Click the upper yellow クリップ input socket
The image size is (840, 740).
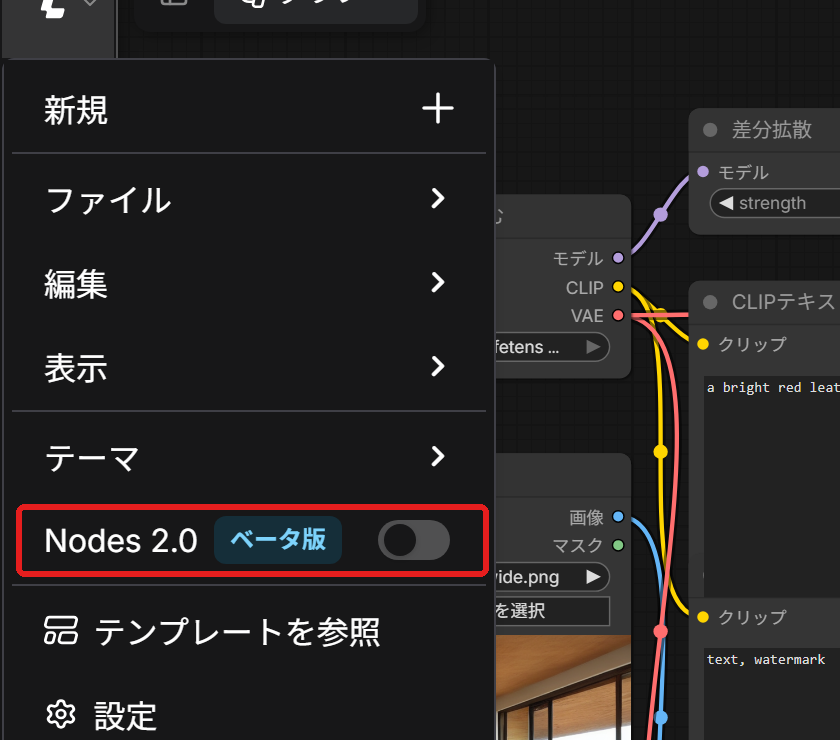[703, 344]
